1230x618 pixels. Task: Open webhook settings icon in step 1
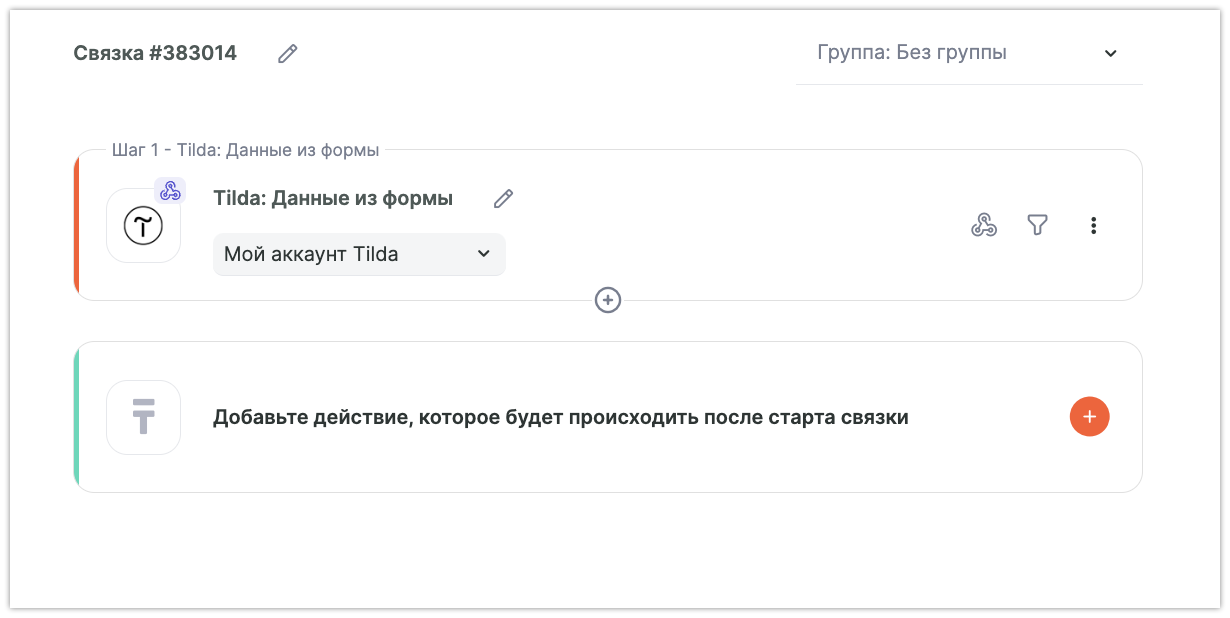pos(984,226)
